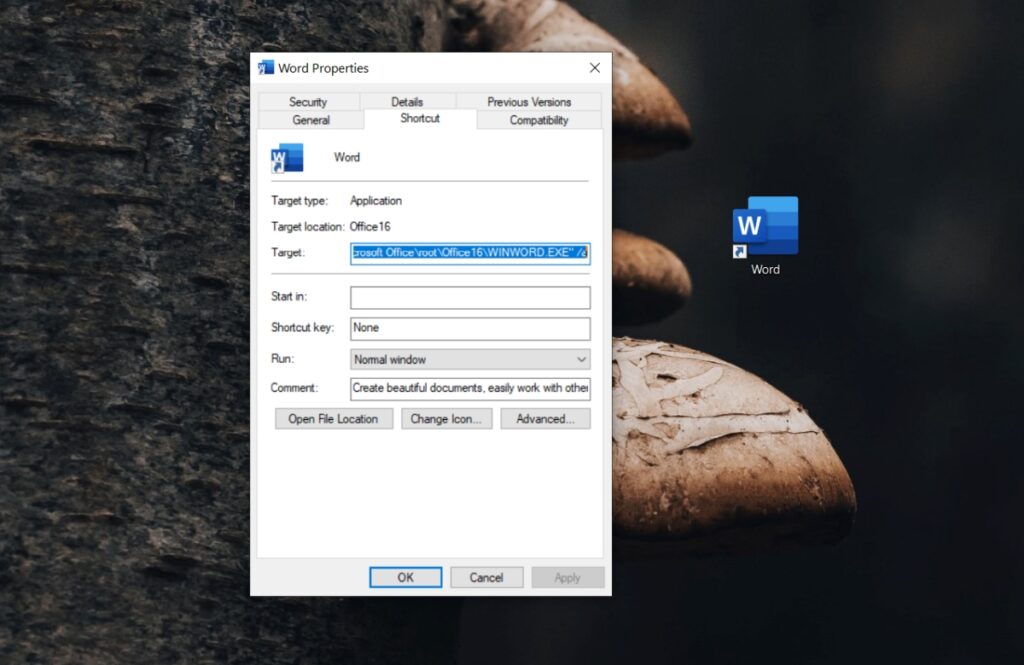Open the Security tab
1024x665 pixels.
pos(309,101)
